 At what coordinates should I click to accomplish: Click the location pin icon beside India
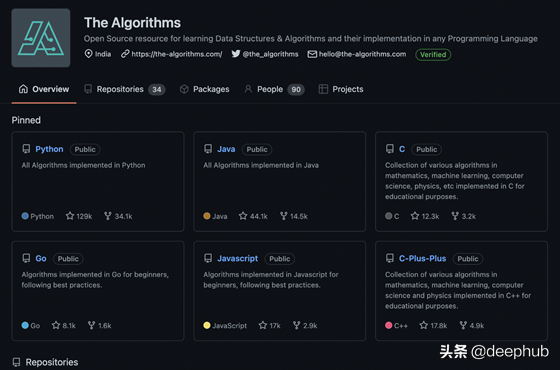pyautogui.click(x=88, y=54)
